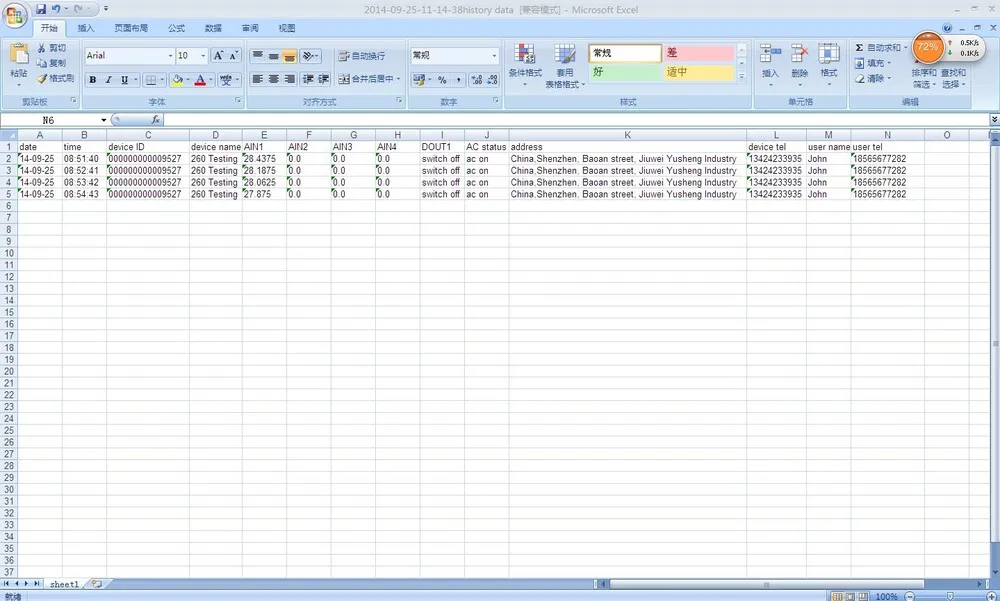Toggle Italic formatting
Image resolution: width=1000 pixels, height=601 pixels.
(108, 80)
